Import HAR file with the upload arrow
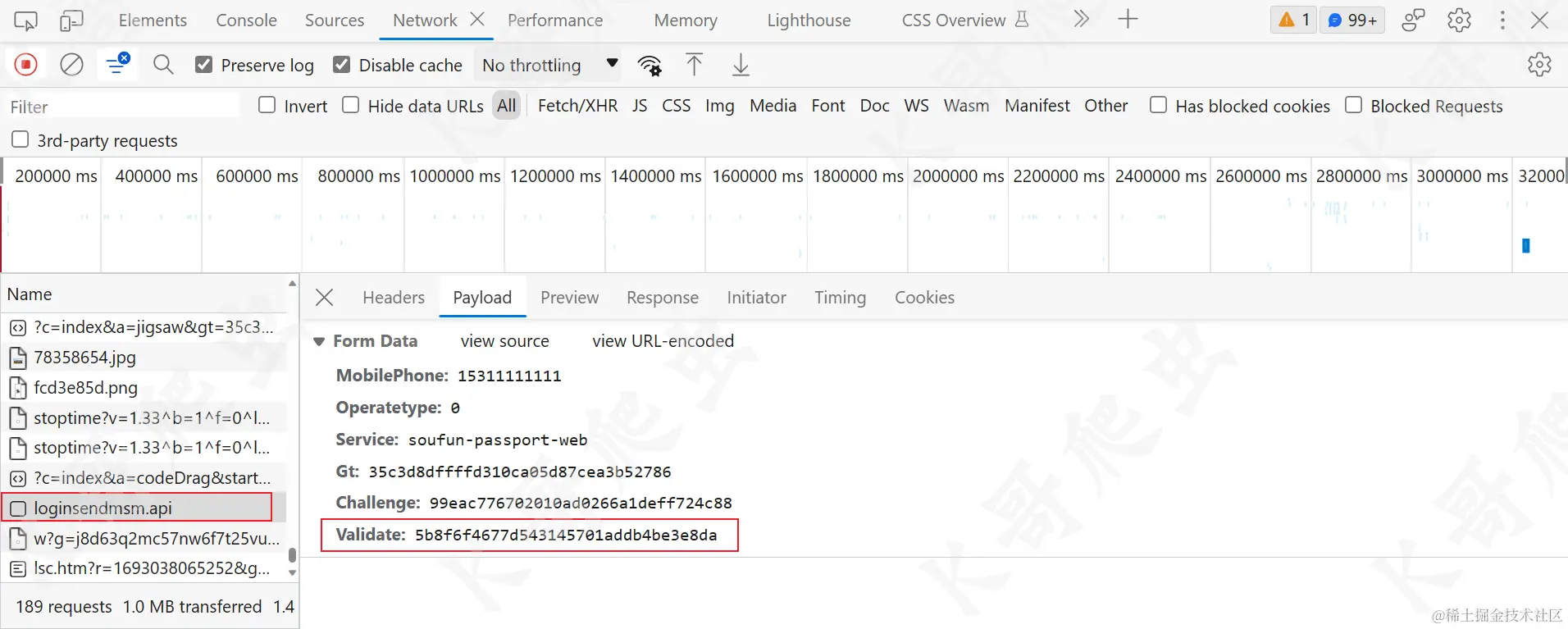 click(x=694, y=64)
